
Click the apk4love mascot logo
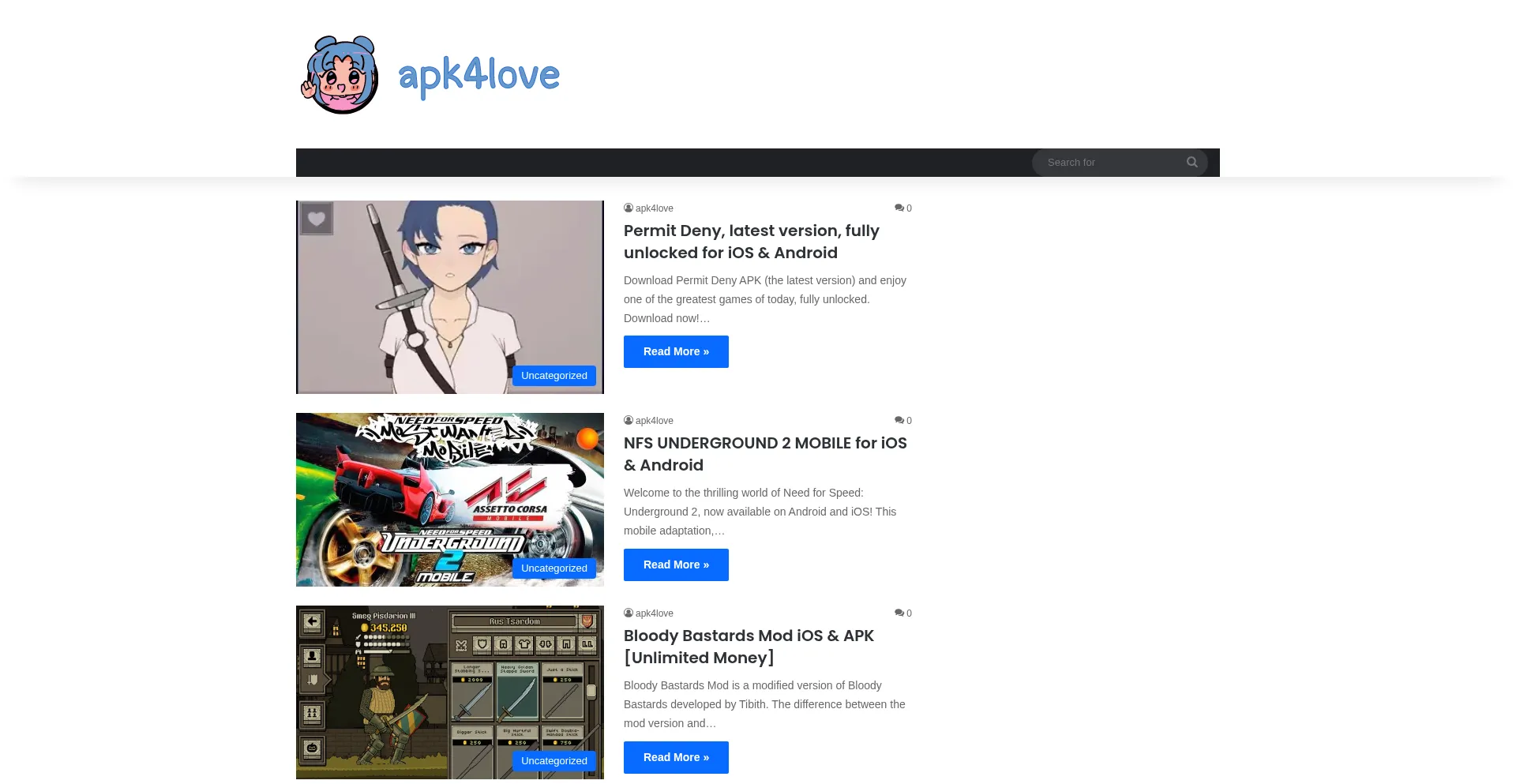(340, 74)
